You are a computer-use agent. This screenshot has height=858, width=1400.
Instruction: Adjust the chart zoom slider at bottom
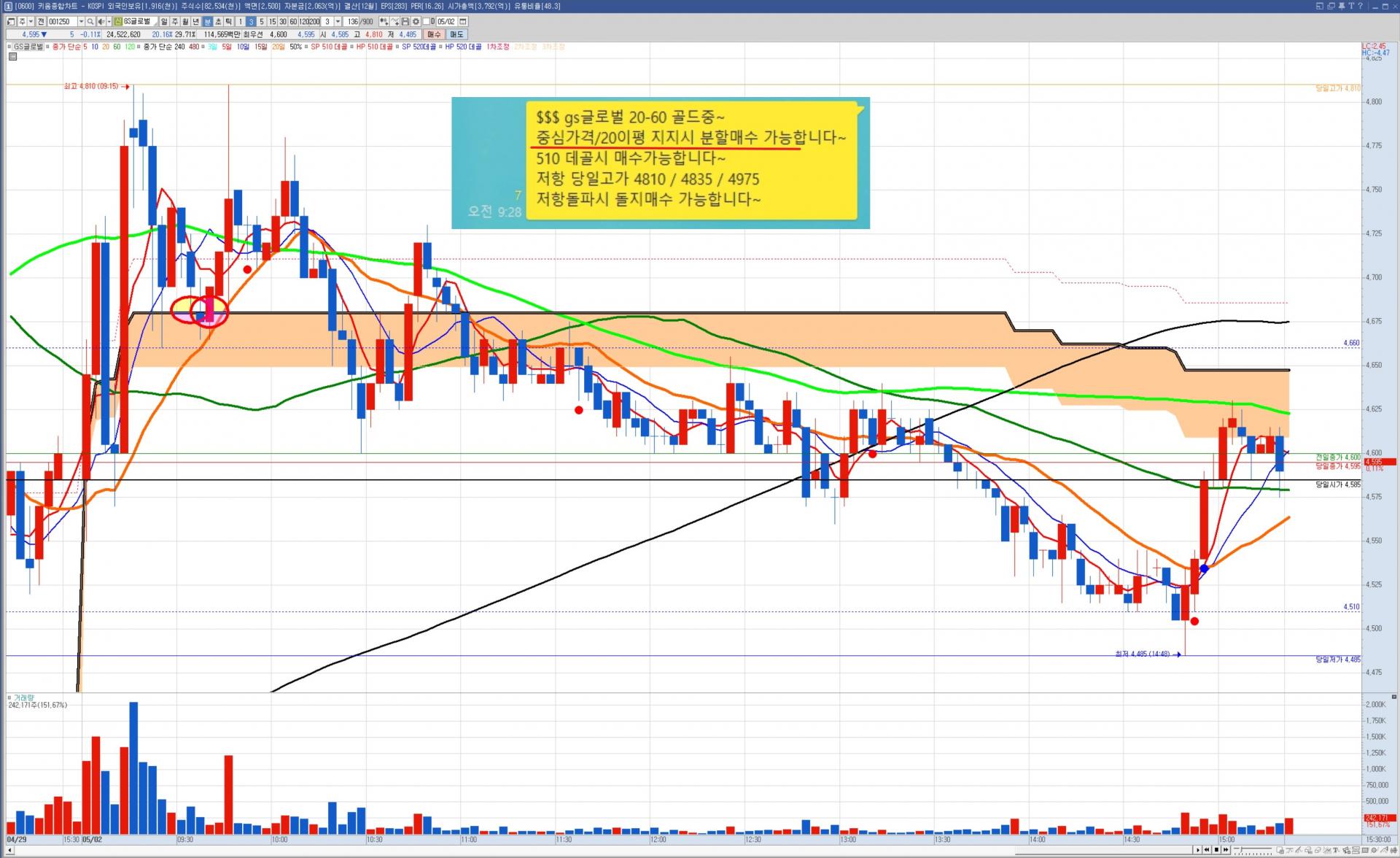[1242, 849]
